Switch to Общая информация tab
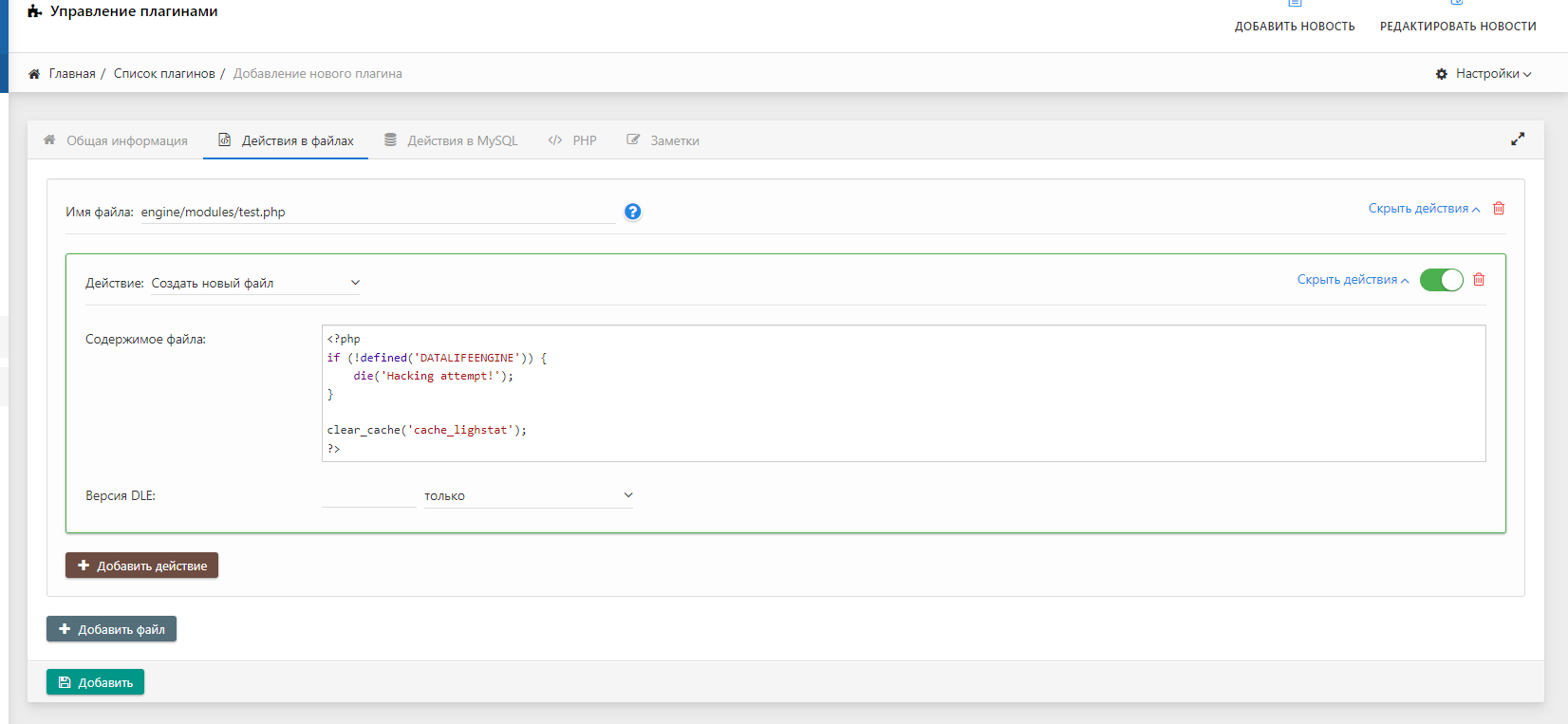The width and height of the screenshot is (1568, 724). [116, 140]
